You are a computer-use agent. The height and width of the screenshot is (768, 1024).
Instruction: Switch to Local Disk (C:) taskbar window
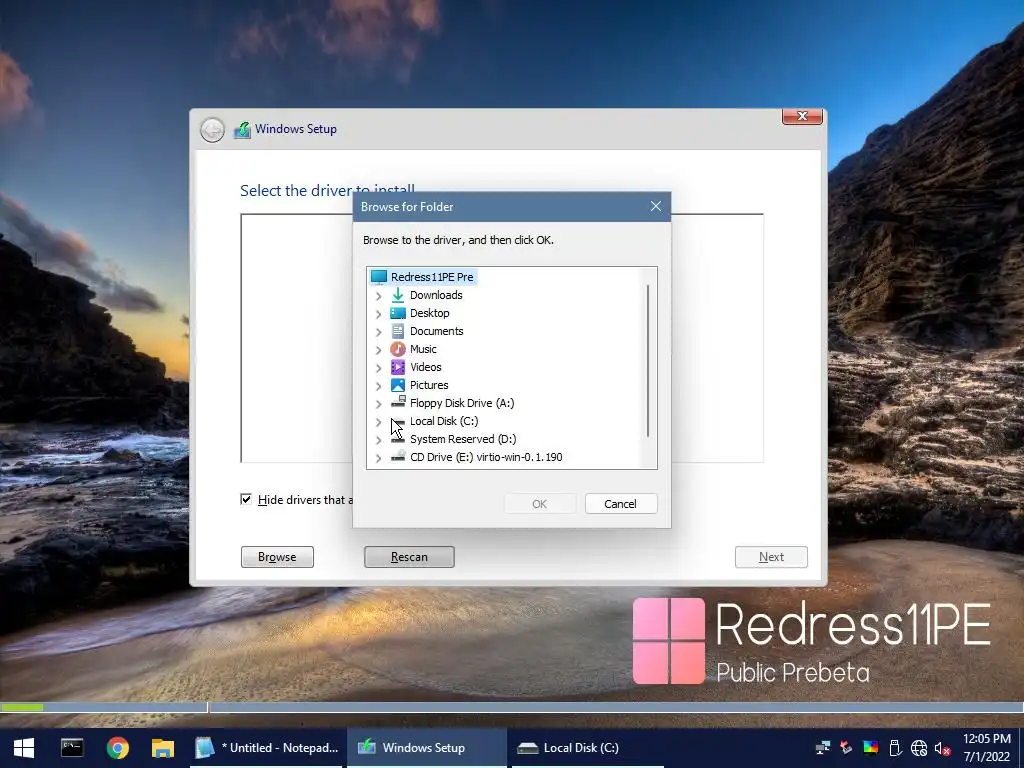pyautogui.click(x=587, y=748)
